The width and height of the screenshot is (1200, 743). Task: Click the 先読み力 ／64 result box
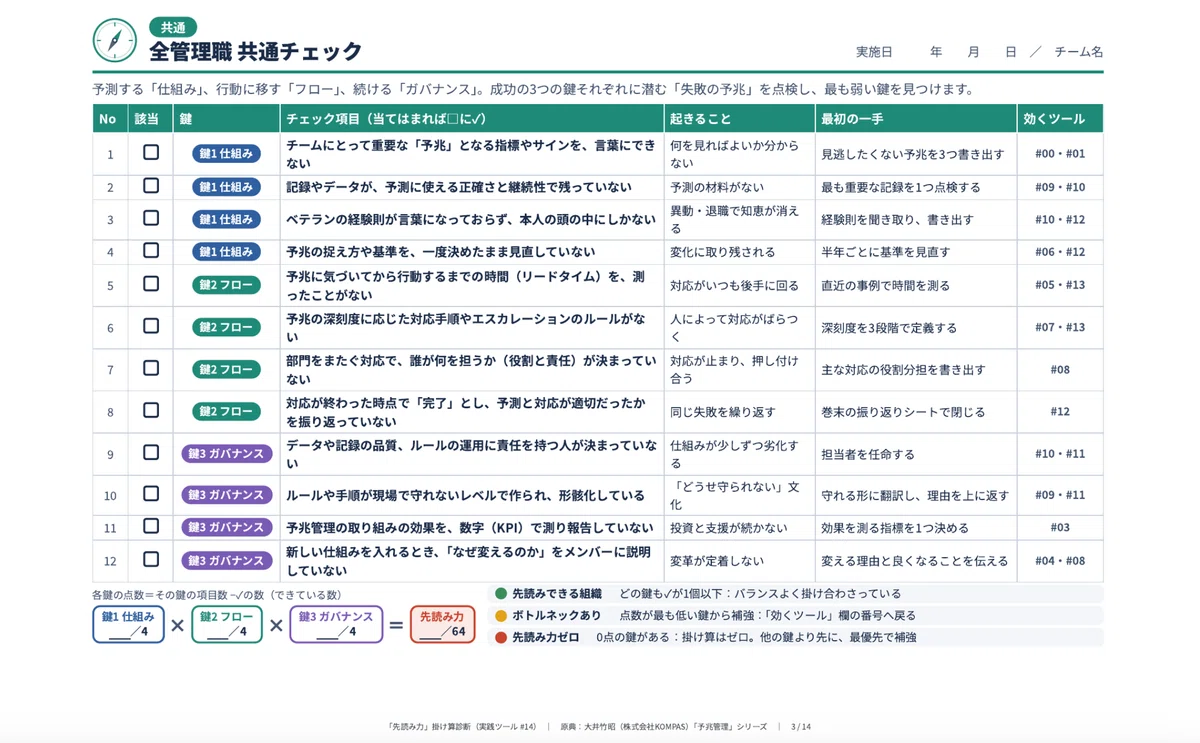[x=443, y=625]
